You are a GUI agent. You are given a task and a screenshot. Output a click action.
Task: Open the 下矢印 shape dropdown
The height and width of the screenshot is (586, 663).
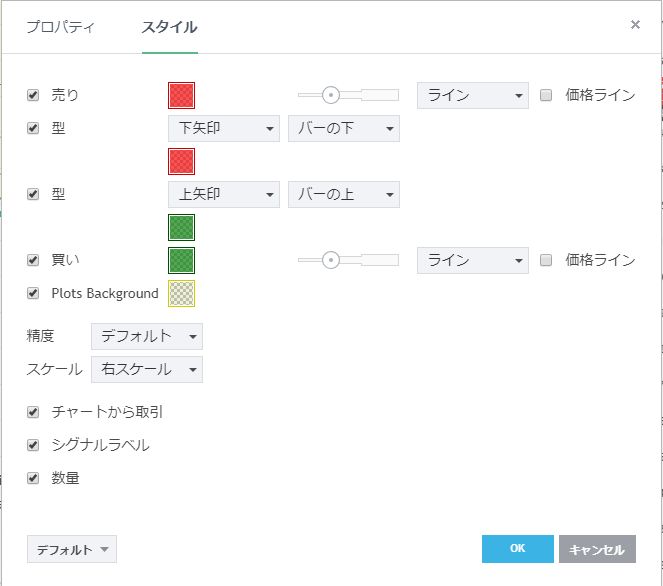click(224, 128)
